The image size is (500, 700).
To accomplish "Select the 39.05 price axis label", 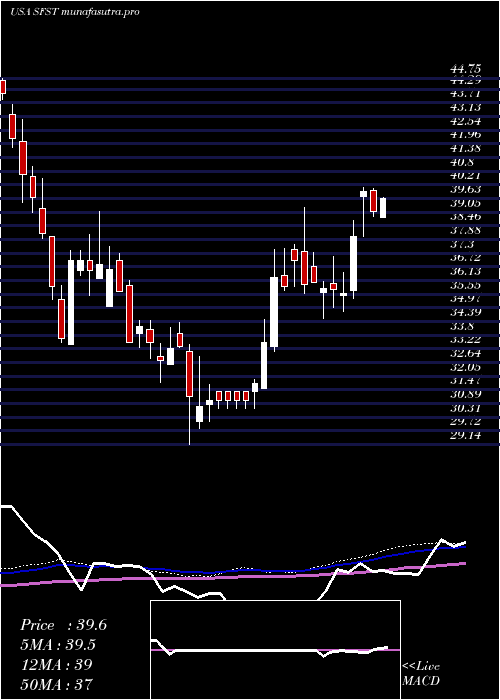I will (x=466, y=203).
